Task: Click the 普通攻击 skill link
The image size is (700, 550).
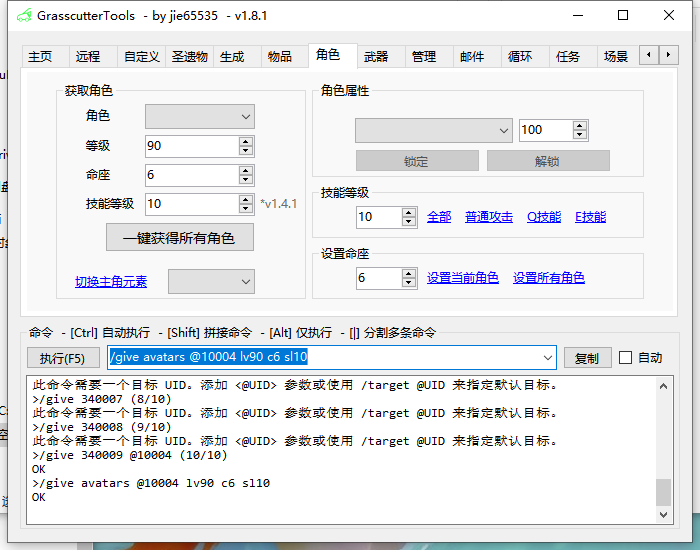Action: pos(489,217)
